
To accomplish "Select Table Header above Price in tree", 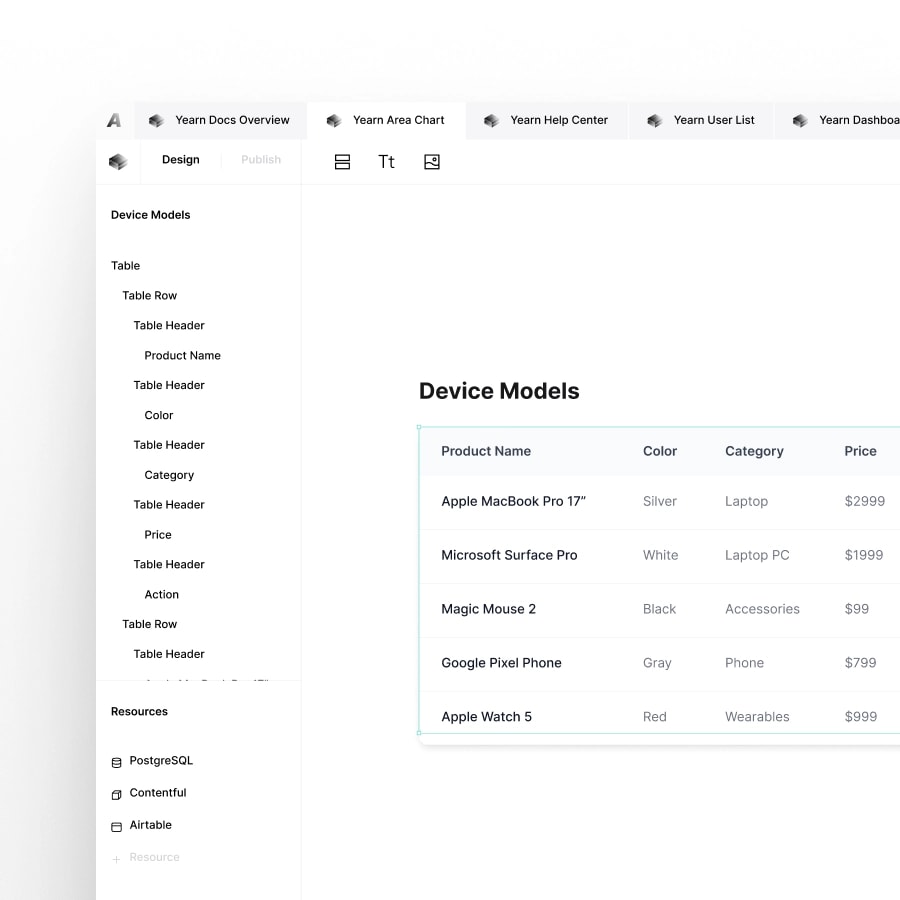I will [169, 505].
